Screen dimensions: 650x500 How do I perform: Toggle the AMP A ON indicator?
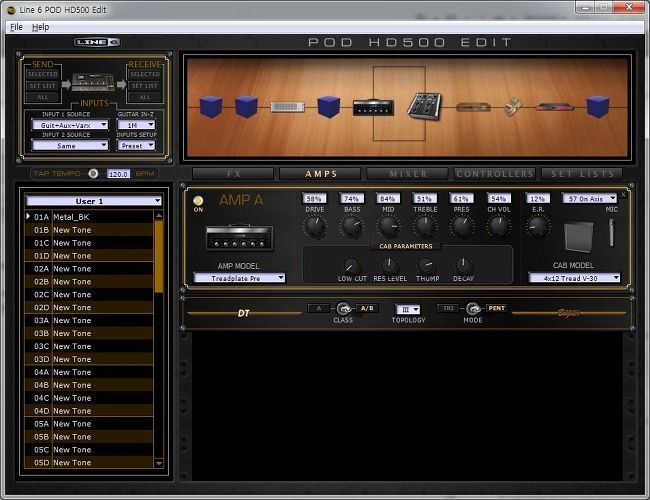click(x=198, y=201)
